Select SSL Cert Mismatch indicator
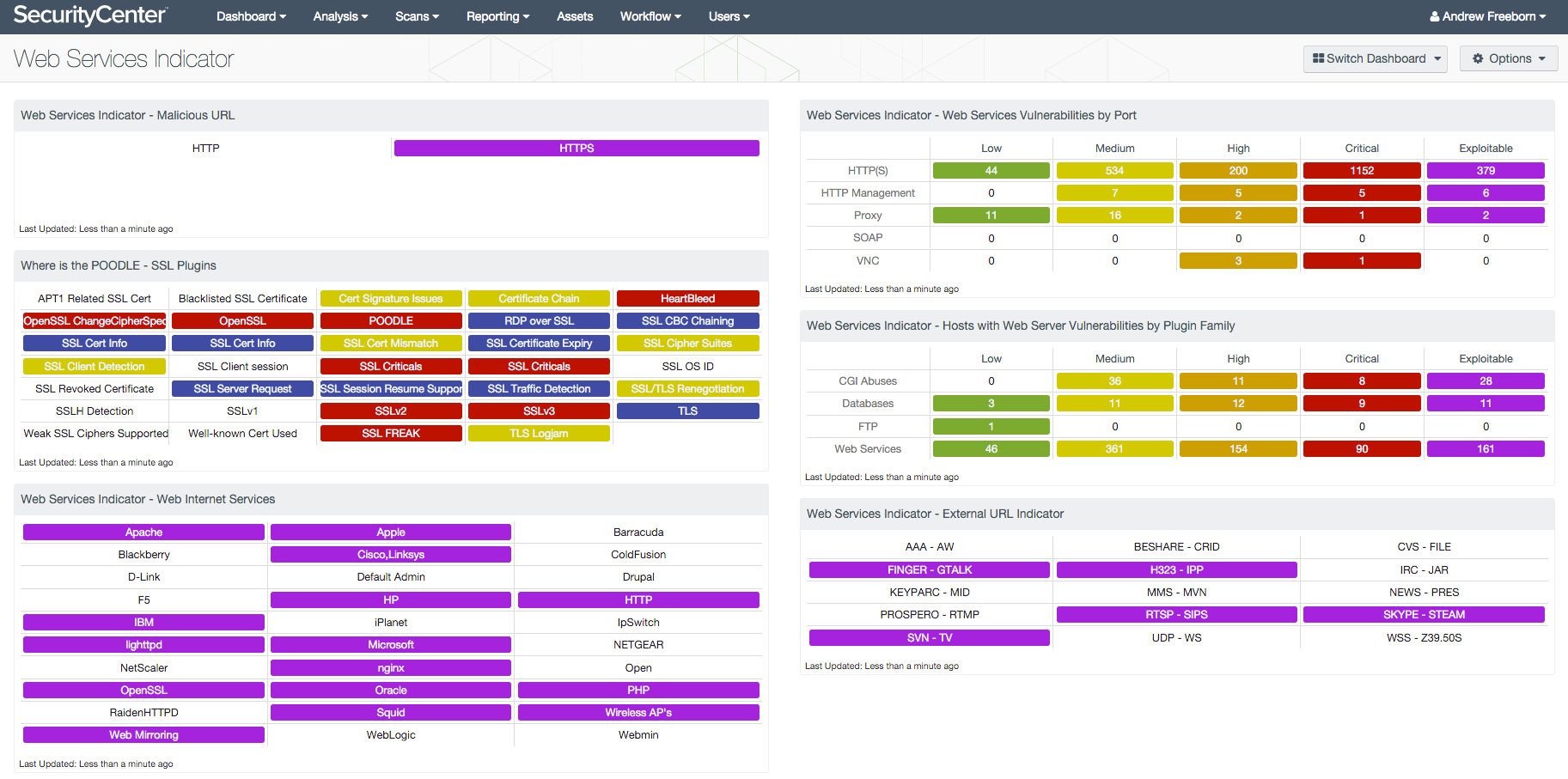The width and height of the screenshot is (1568, 779). [x=391, y=344]
